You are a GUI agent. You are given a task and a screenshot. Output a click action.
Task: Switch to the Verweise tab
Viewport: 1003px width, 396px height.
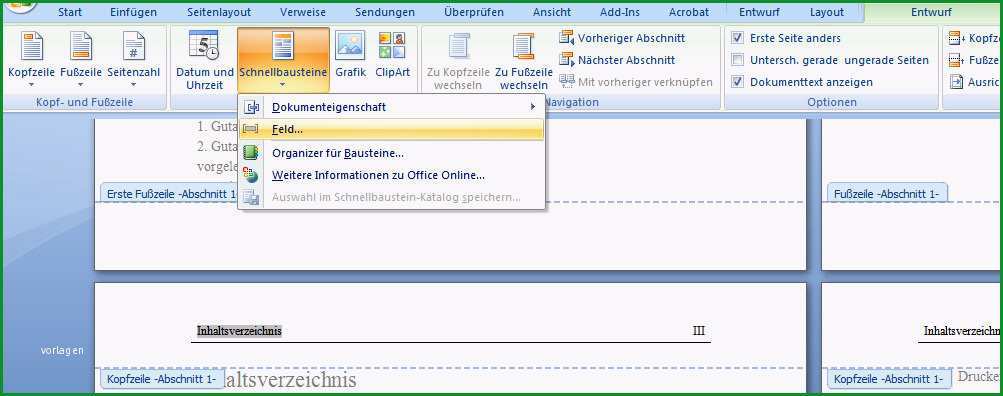pos(303,12)
